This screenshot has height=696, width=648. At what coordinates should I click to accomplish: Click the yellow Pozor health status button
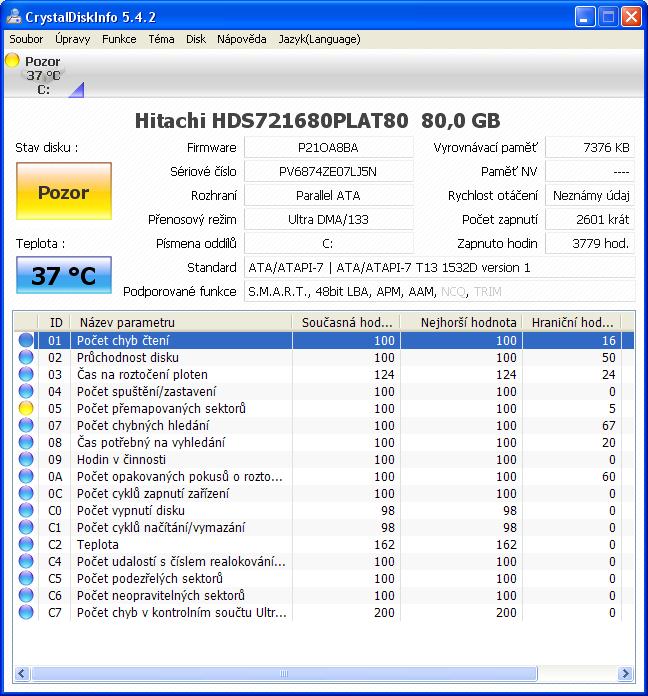[64, 192]
